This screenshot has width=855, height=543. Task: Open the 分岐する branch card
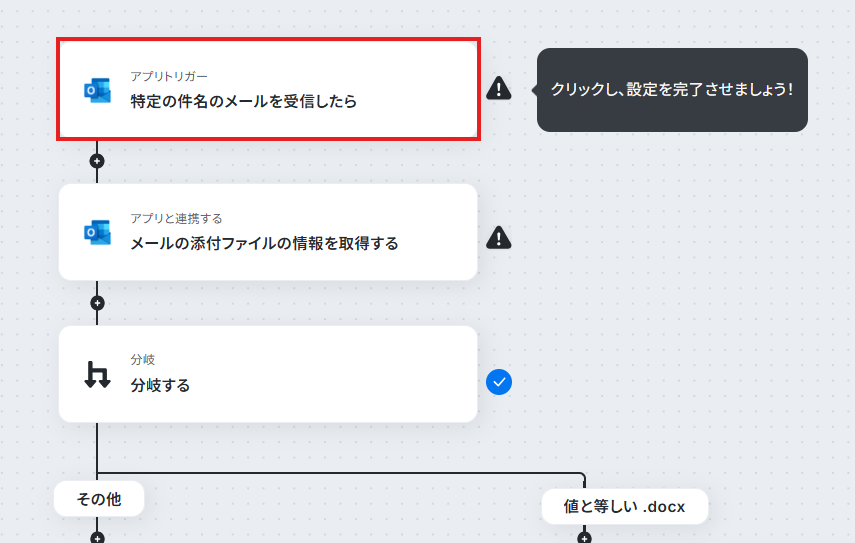tap(268, 374)
